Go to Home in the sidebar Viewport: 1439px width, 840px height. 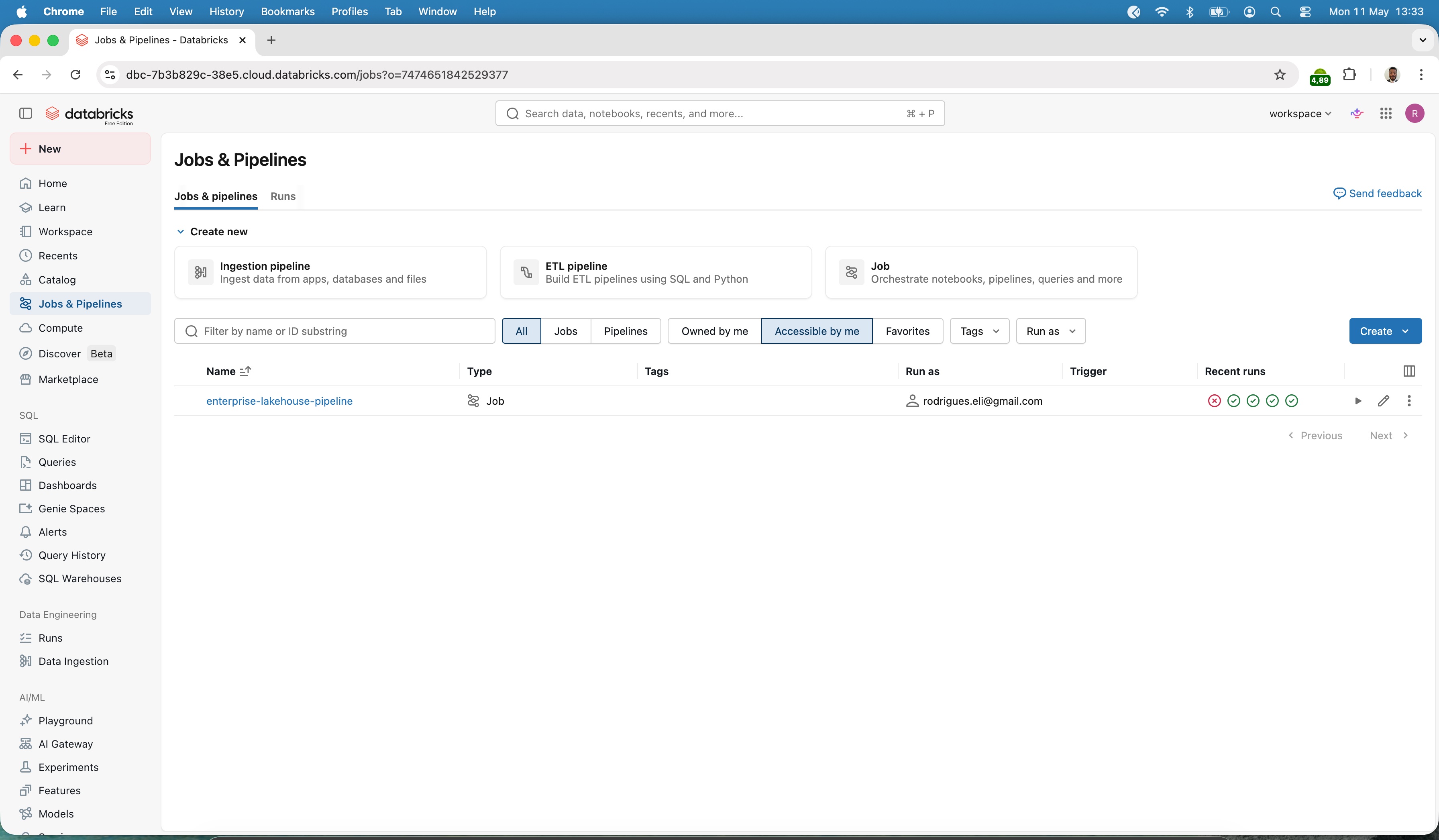pos(80,183)
